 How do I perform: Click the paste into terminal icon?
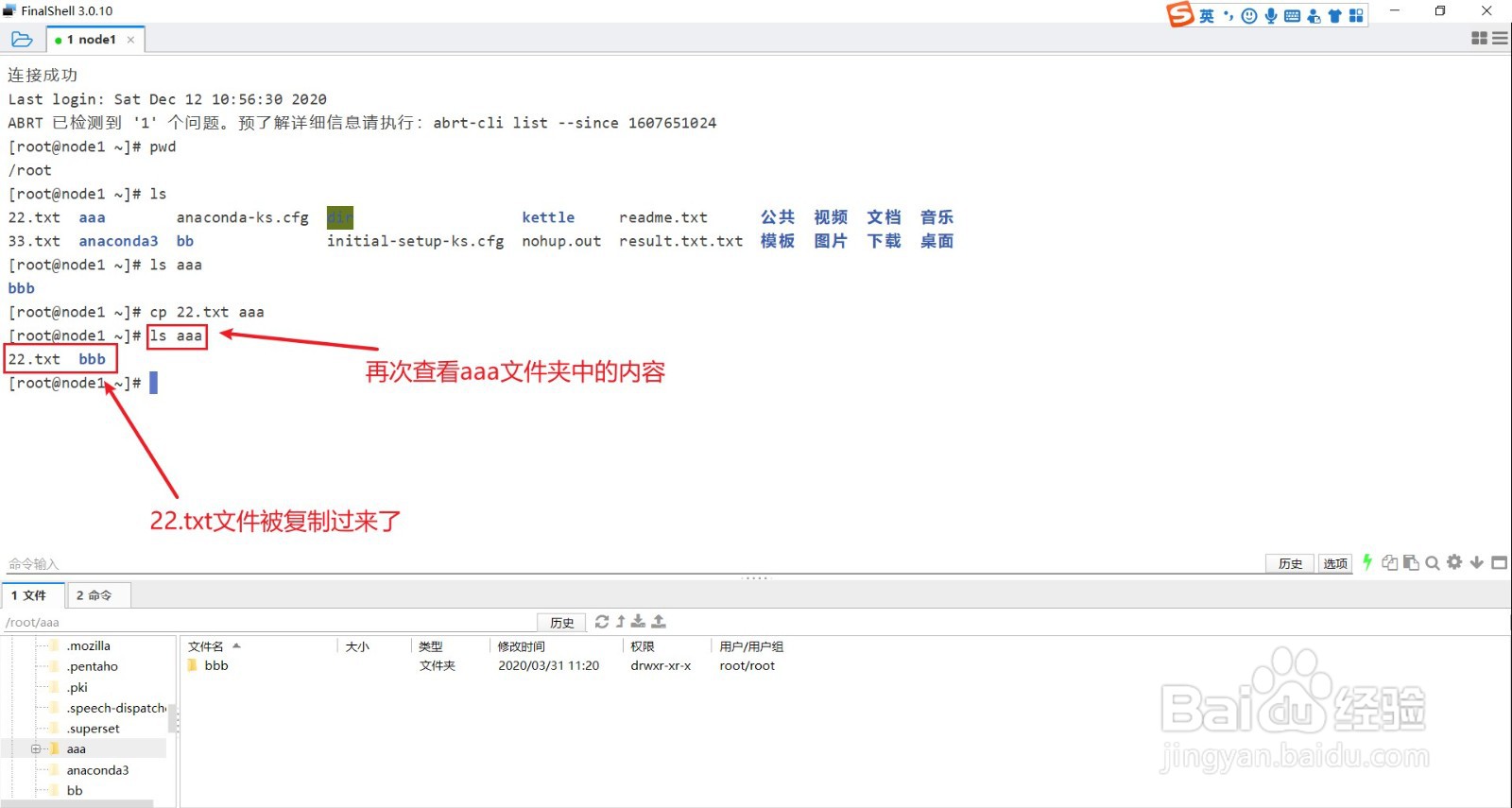point(1411,562)
